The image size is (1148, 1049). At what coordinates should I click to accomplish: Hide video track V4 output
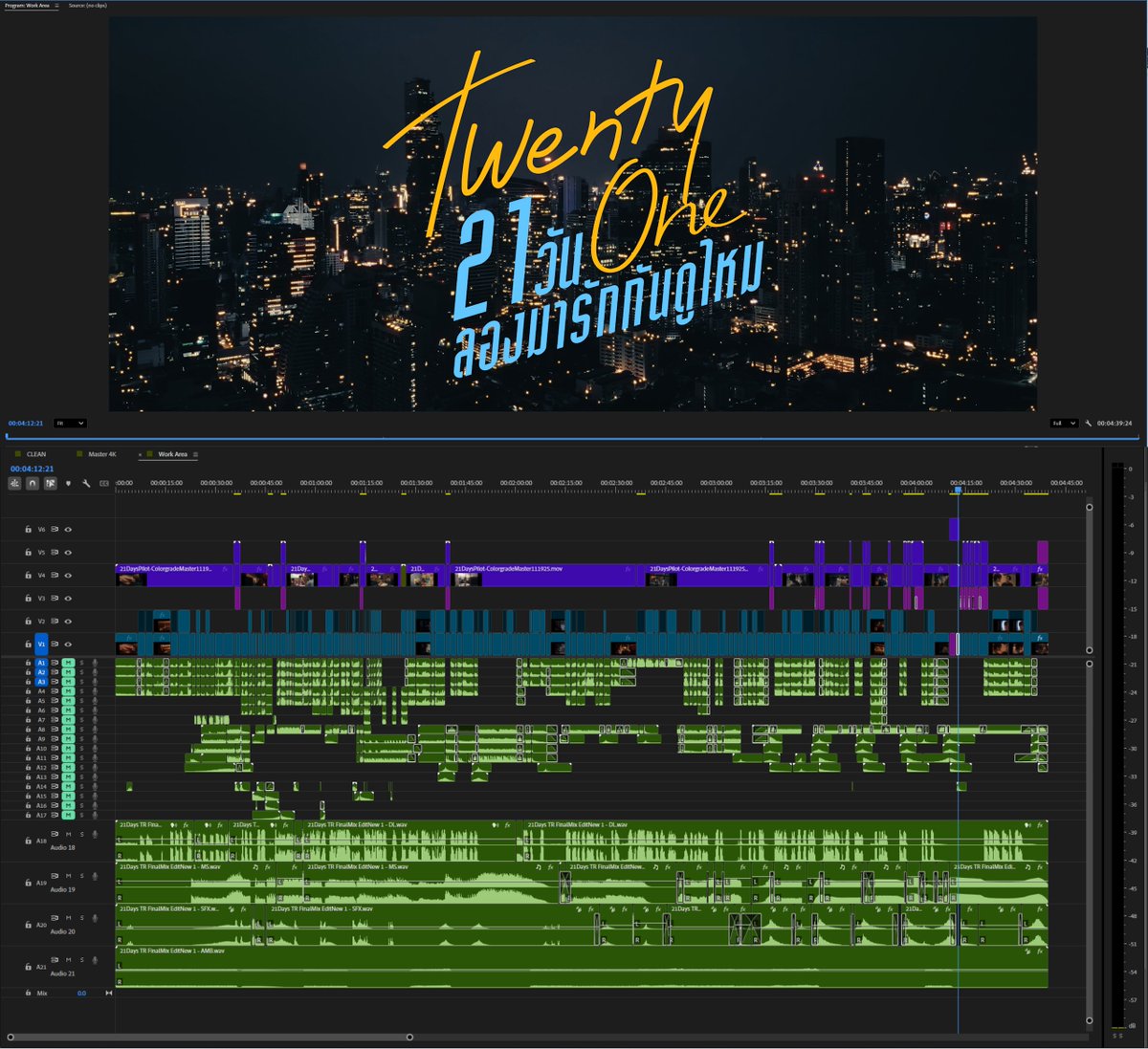coord(68,575)
